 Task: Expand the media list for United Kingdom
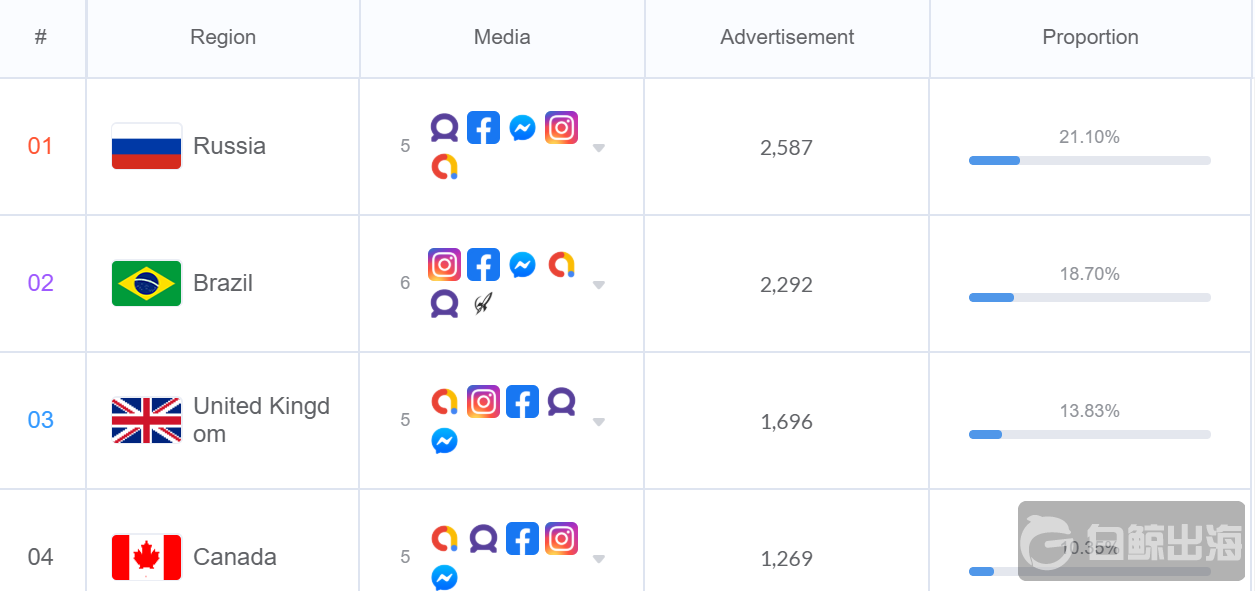[599, 422]
